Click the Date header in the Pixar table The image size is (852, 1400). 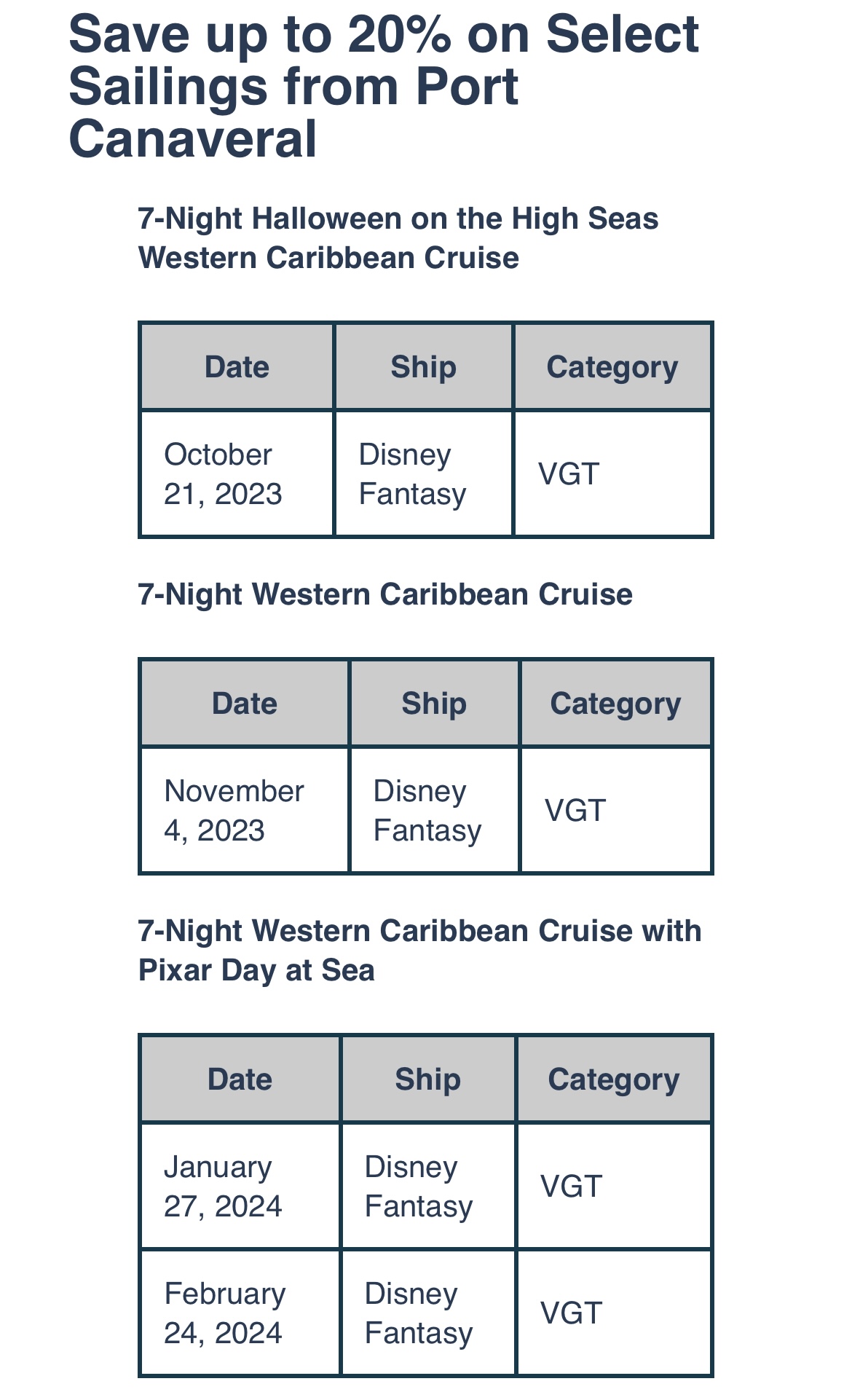[x=240, y=1080]
